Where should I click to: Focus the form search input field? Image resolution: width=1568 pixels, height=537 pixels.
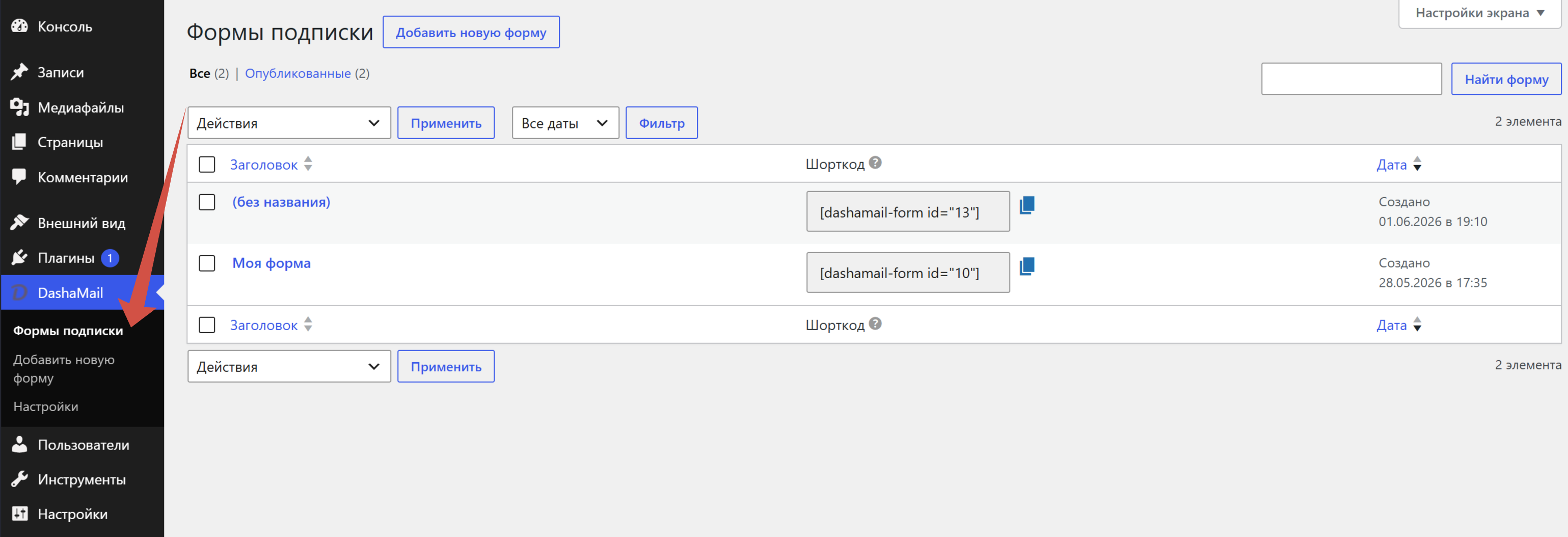1351,79
